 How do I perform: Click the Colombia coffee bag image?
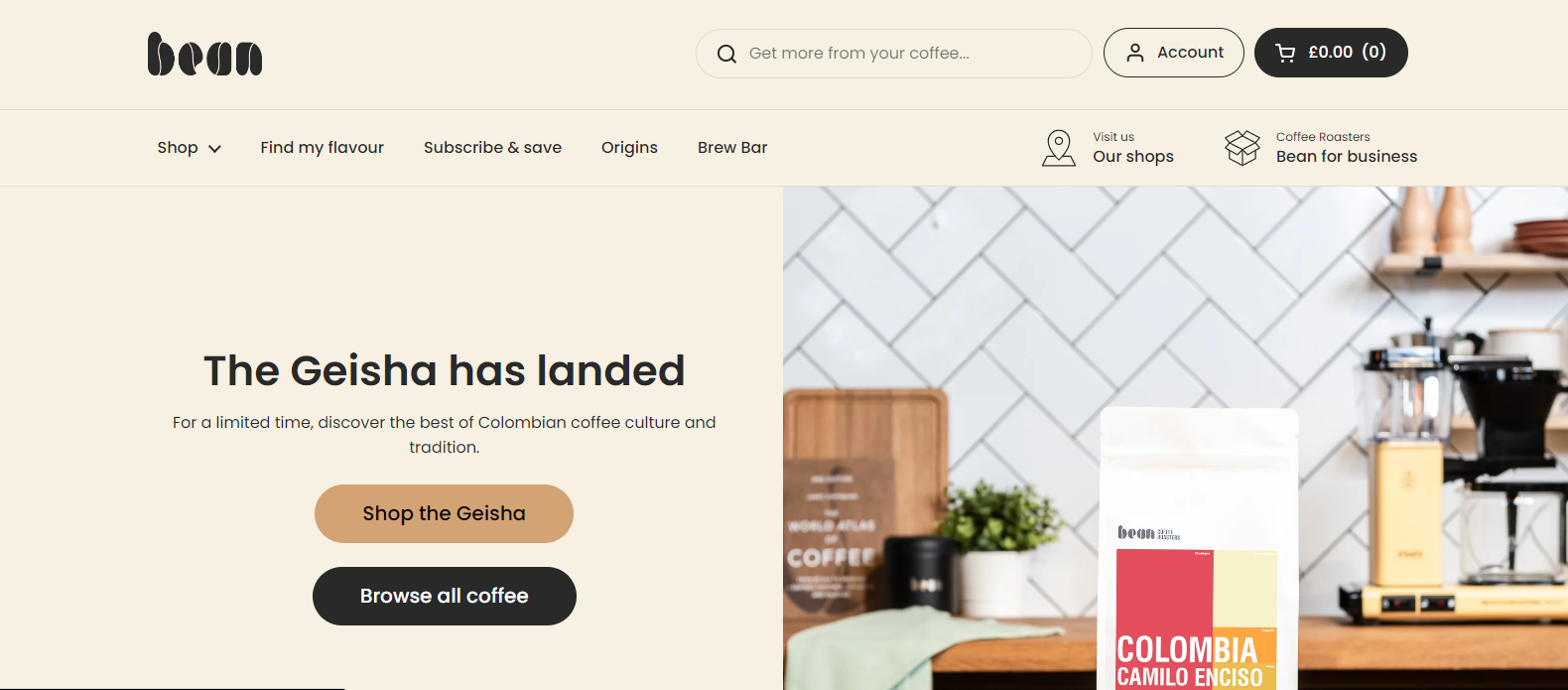[x=1198, y=549]
